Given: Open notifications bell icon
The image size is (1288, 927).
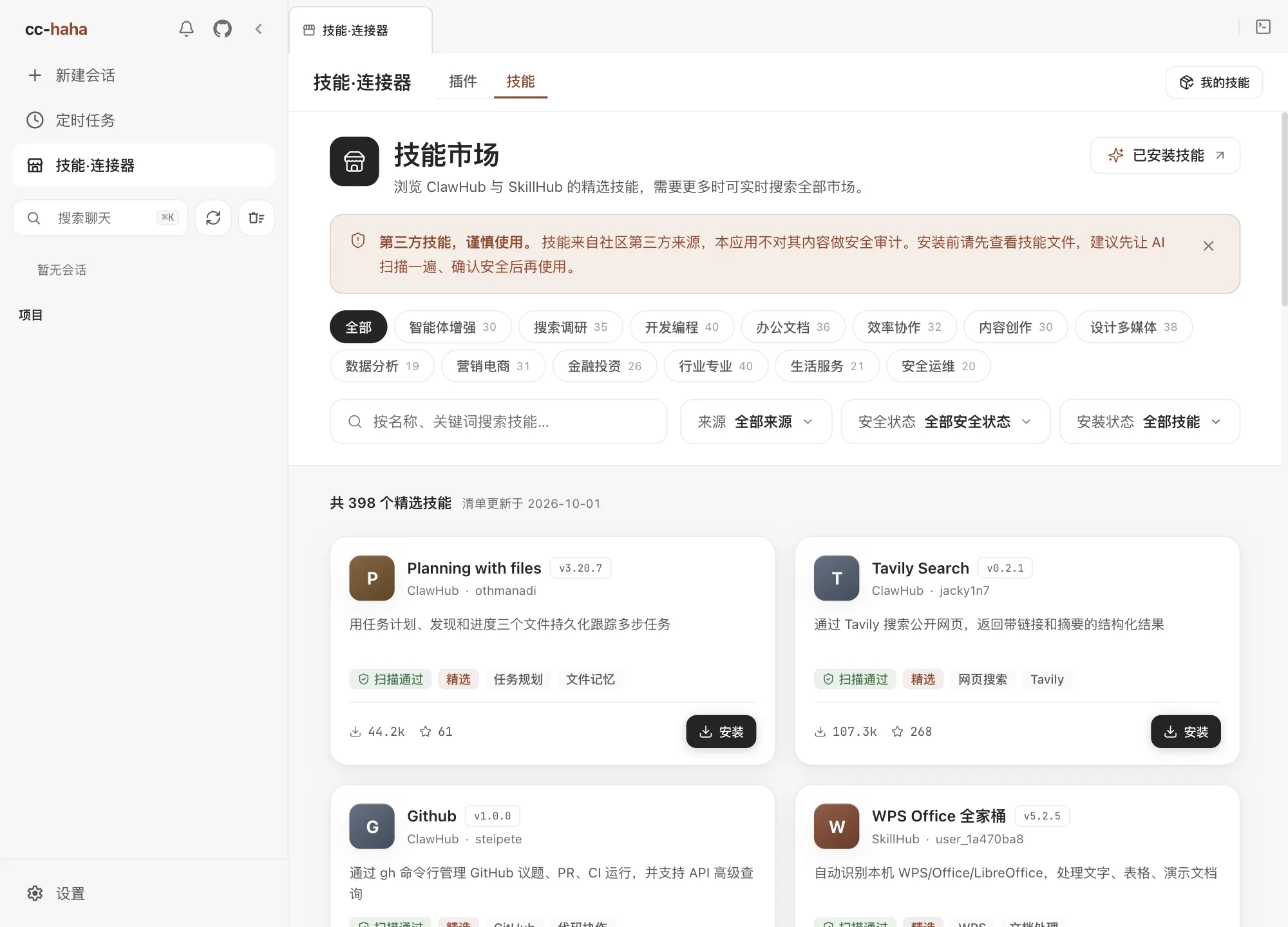Looking at the screenshot, I should coord(186,29).
